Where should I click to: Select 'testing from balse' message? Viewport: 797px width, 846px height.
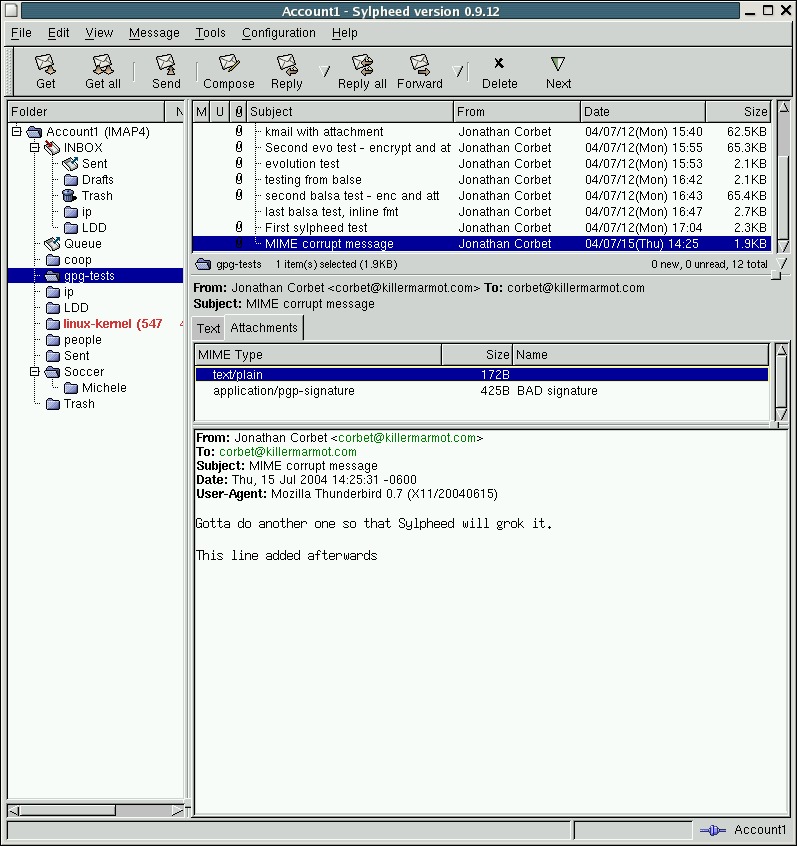click(x=481, y=180)
